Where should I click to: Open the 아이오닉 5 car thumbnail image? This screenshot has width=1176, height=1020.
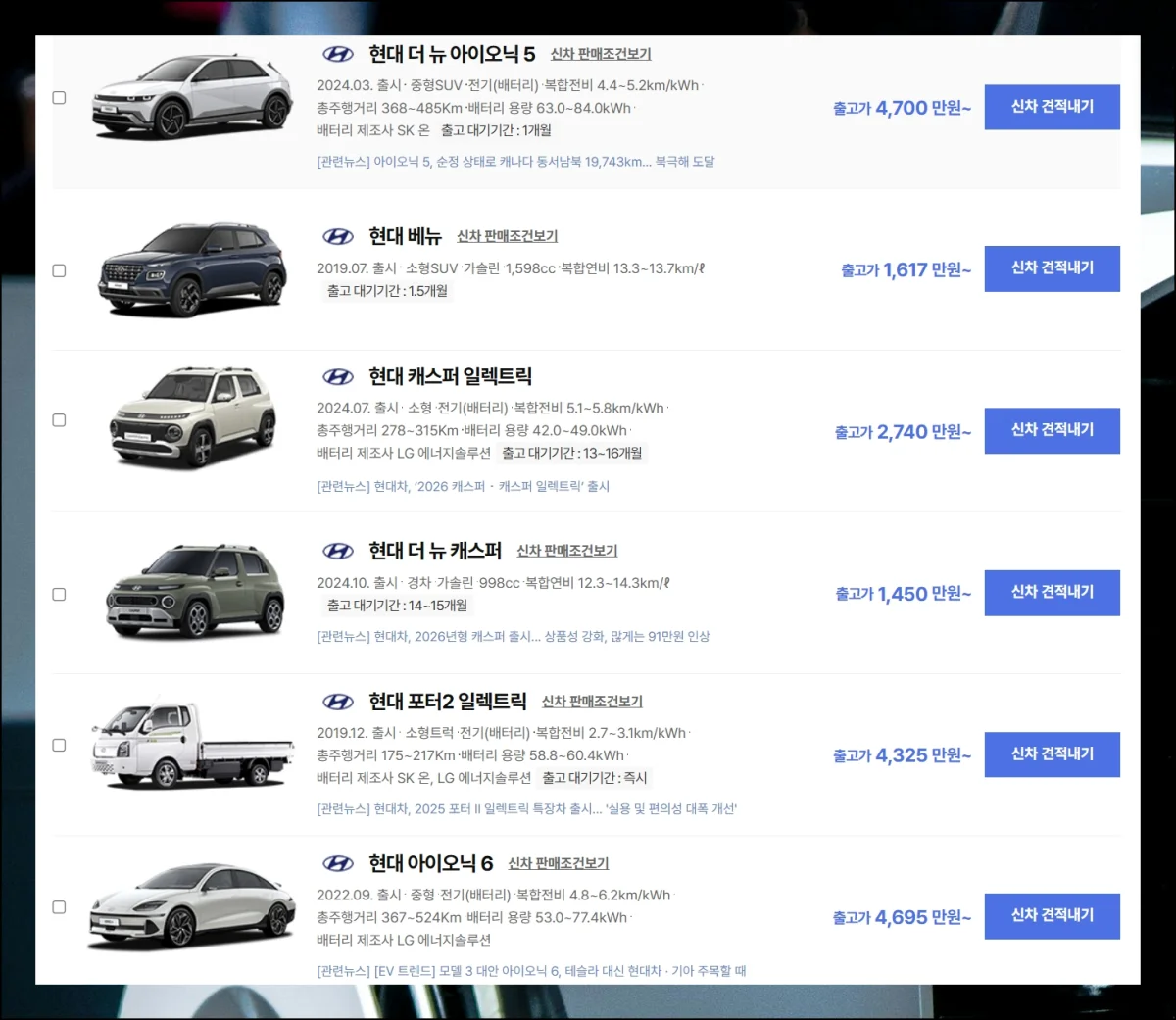click(x=192, y=97)
